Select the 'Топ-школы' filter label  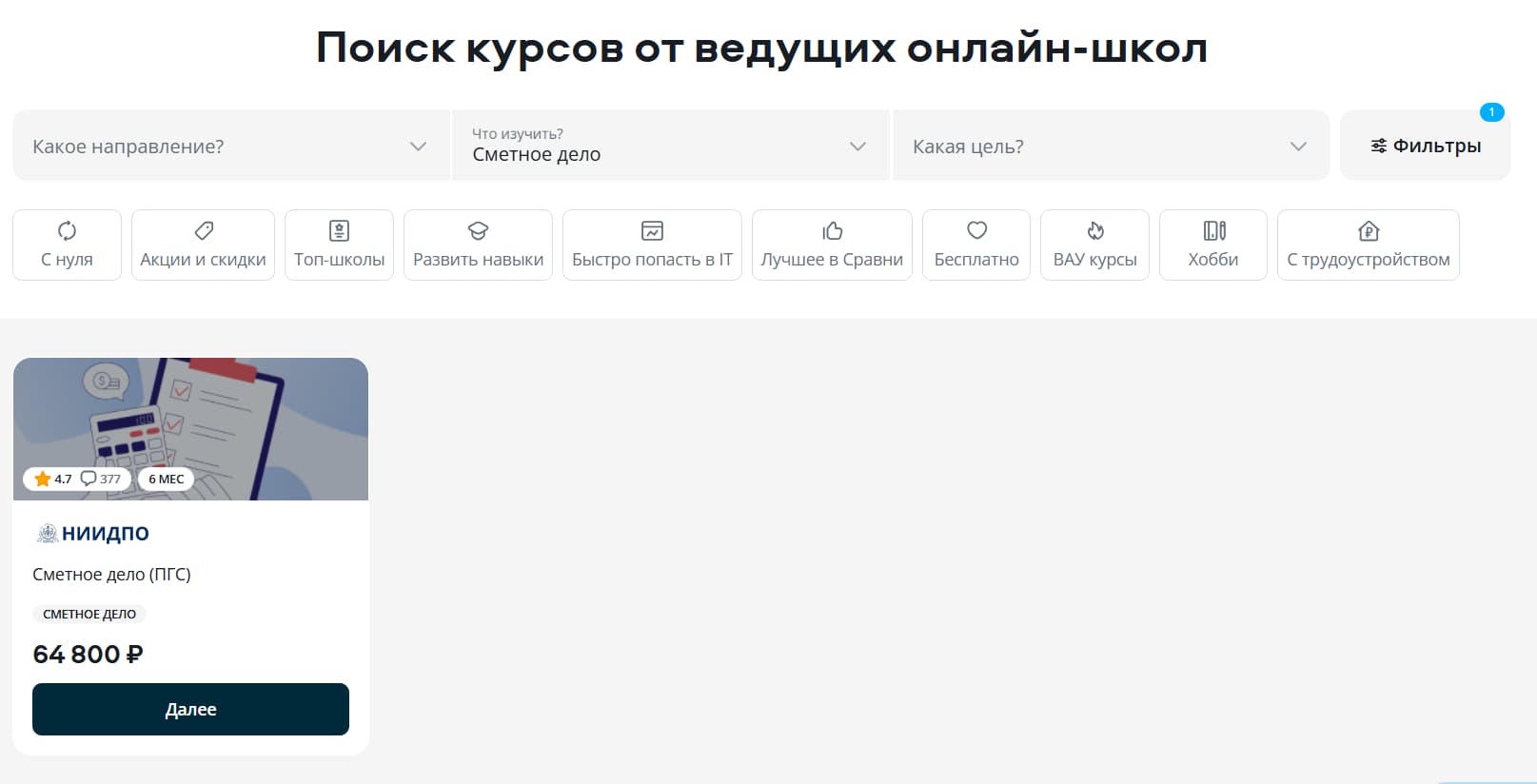(x=339, y=260)
